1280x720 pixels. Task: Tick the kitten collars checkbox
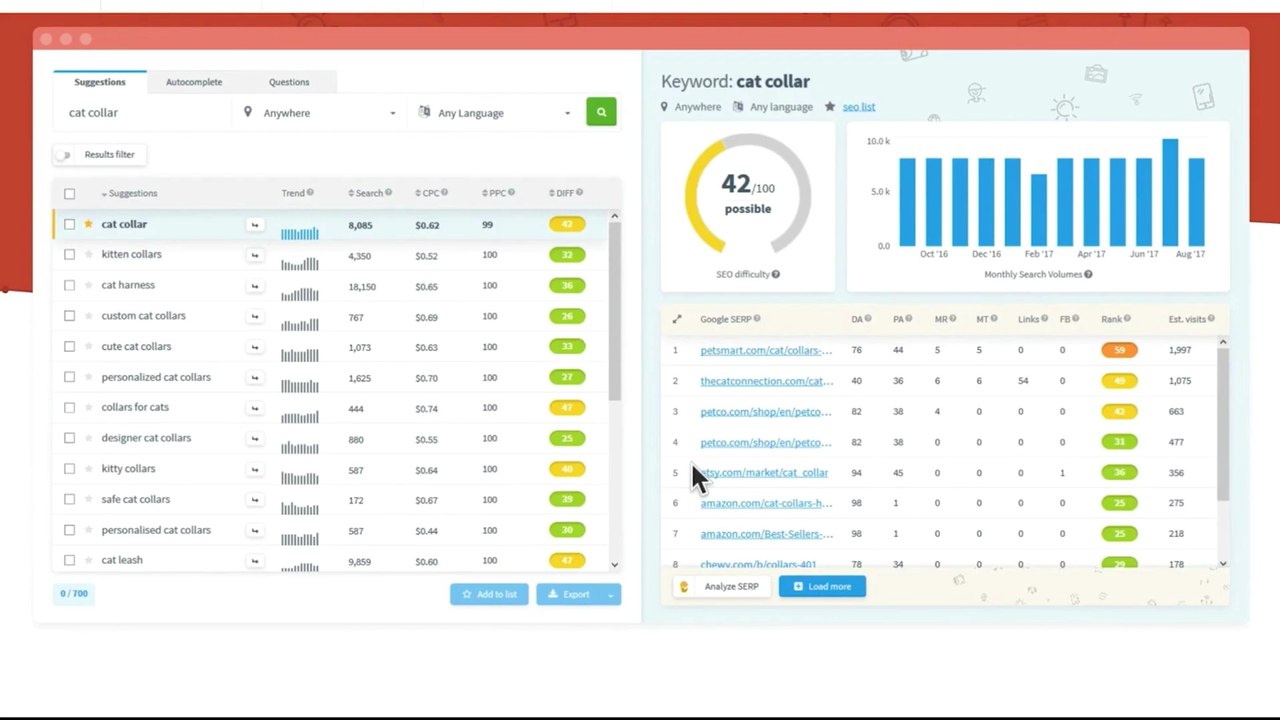click(69, 255)
